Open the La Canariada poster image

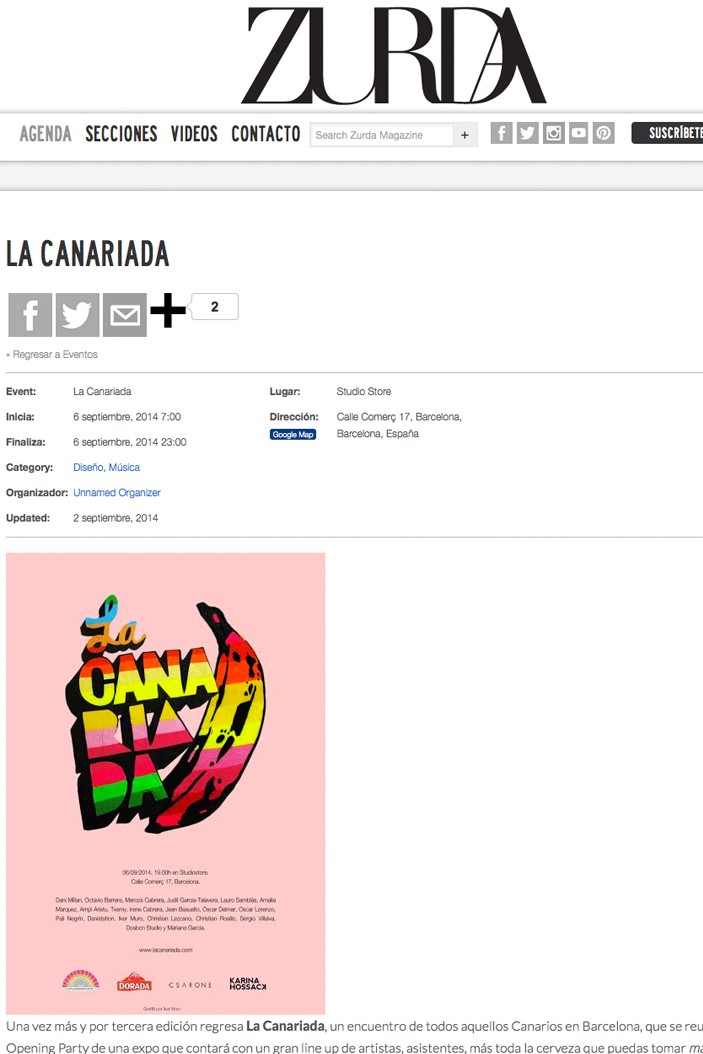pos(165,783)
